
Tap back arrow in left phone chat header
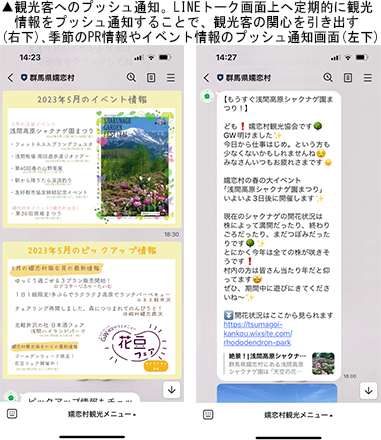click(11, 78)
